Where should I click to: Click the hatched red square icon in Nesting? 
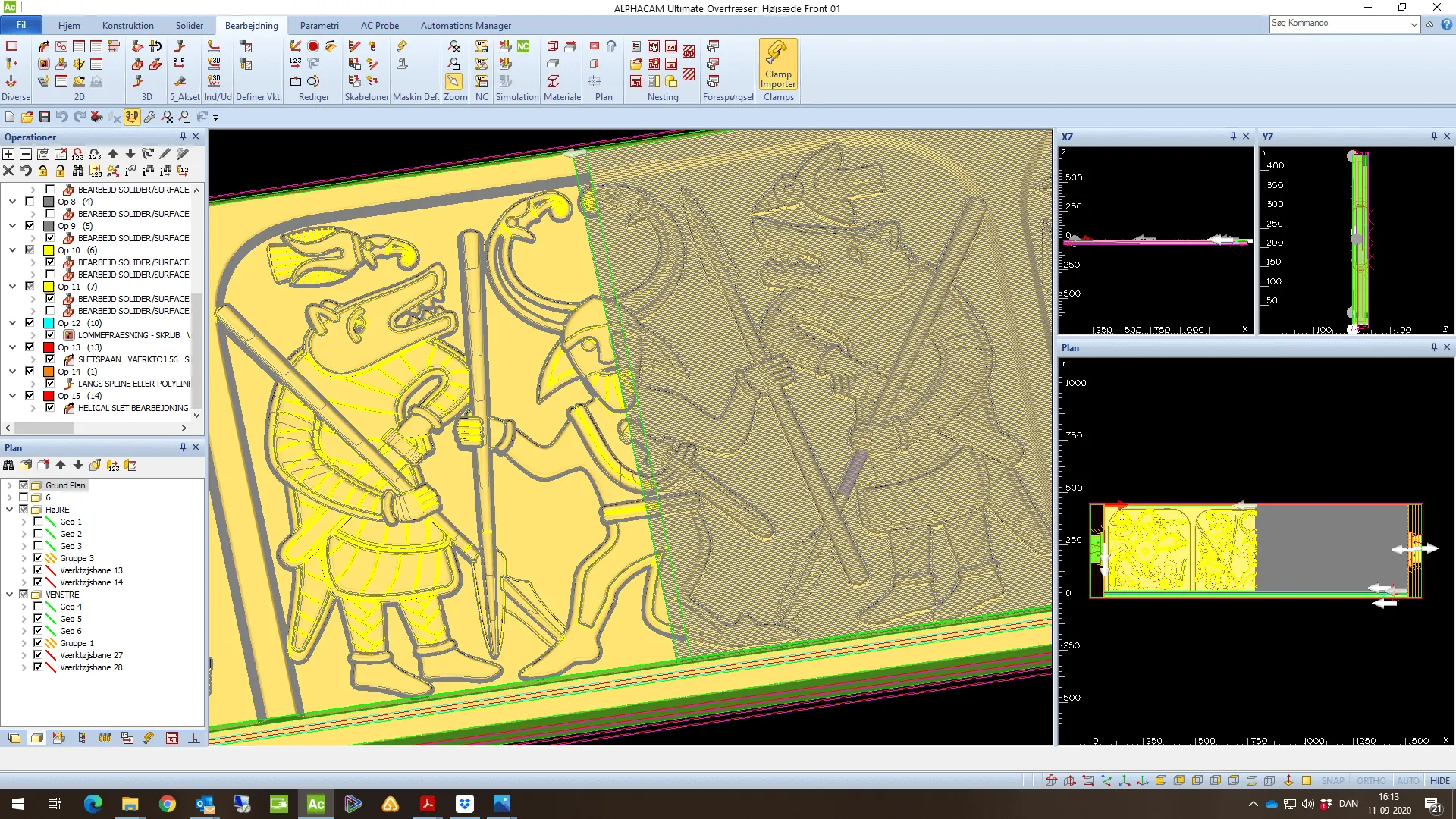click(689, 74)
